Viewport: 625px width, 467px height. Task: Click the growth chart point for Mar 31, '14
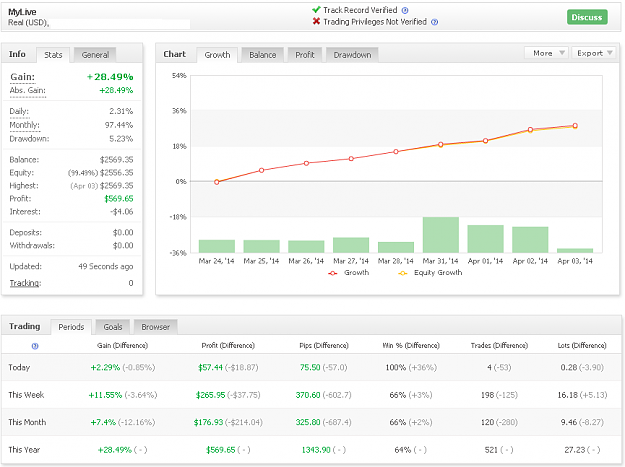point(440,145)
